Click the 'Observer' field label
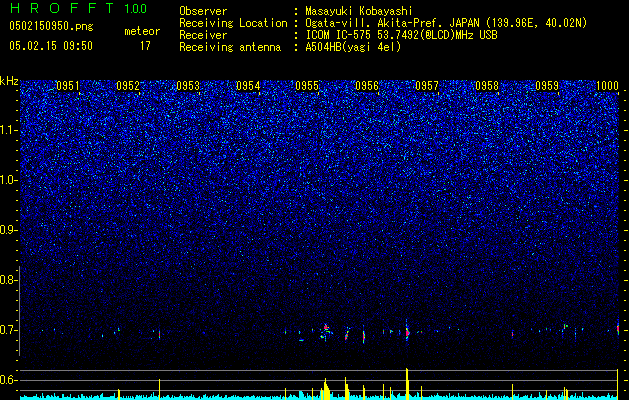Viewport: 629px width, 400px height. tap(203, 11)
